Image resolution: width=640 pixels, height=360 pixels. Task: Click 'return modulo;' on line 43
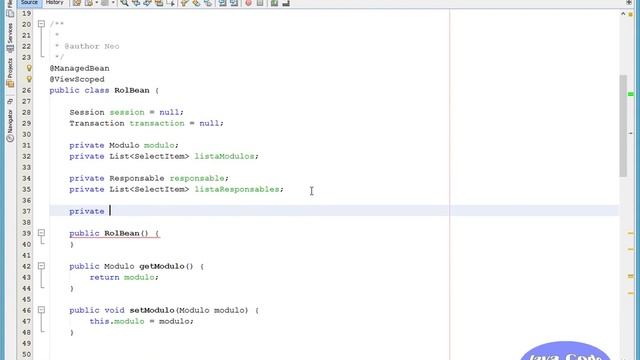click(x=124, y=277)
